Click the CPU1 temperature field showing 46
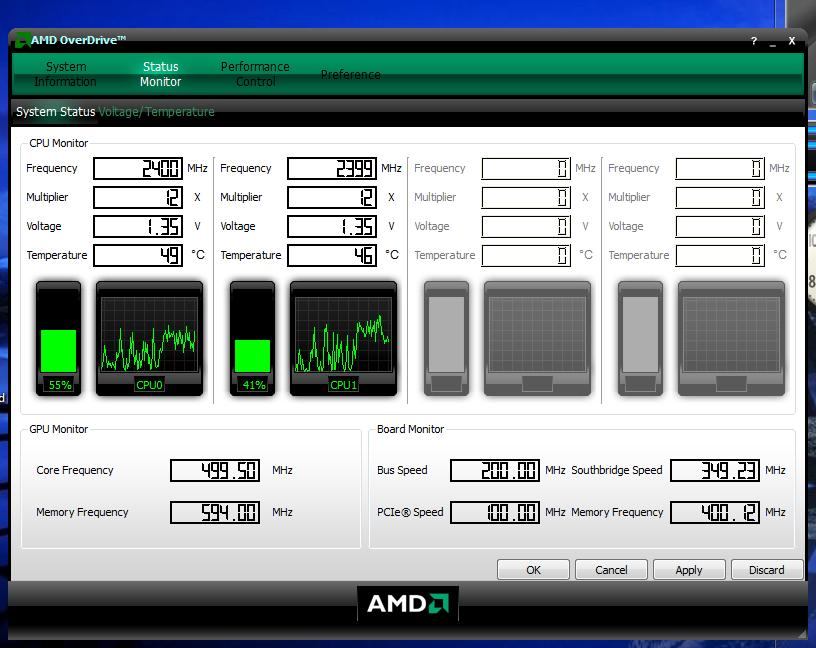Viewport: 816px width, 648px height. point(332,256)
